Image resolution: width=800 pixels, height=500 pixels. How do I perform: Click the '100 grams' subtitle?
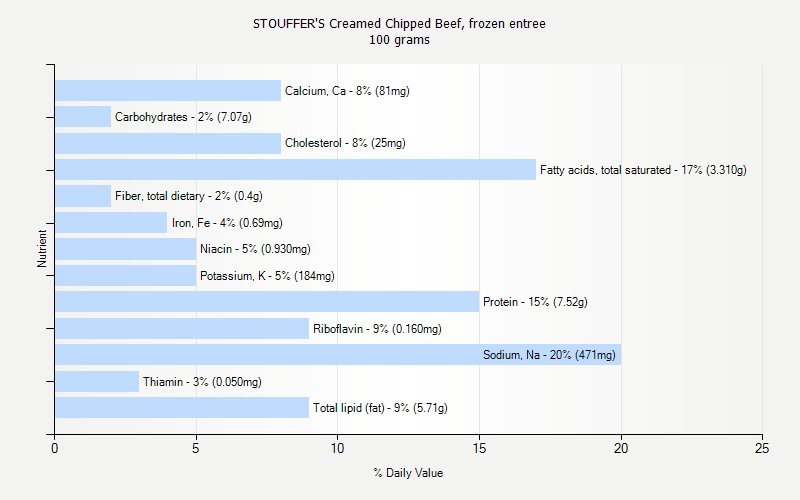tap(399, 40)
